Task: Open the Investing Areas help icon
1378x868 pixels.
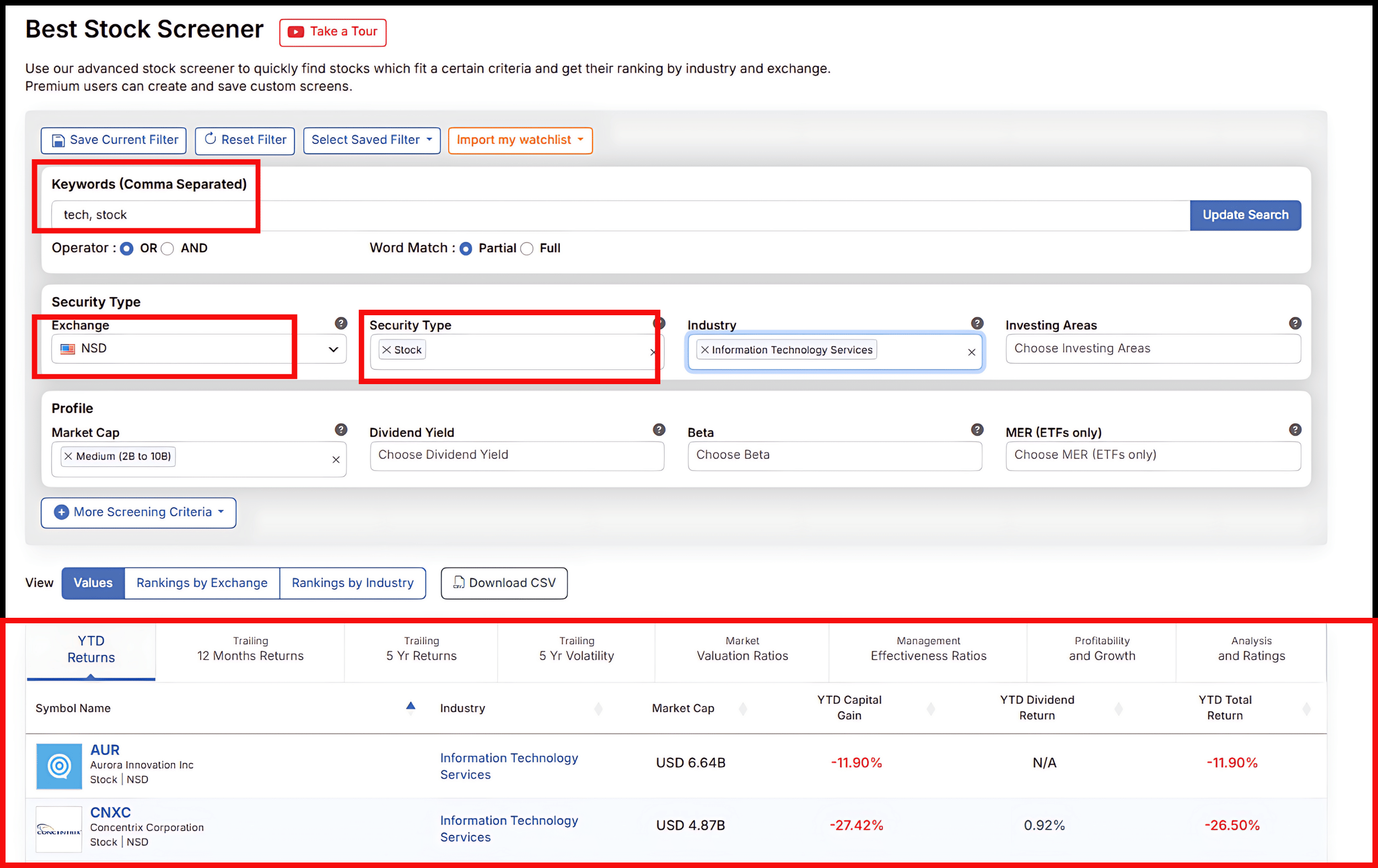Action: [1295, 324]
